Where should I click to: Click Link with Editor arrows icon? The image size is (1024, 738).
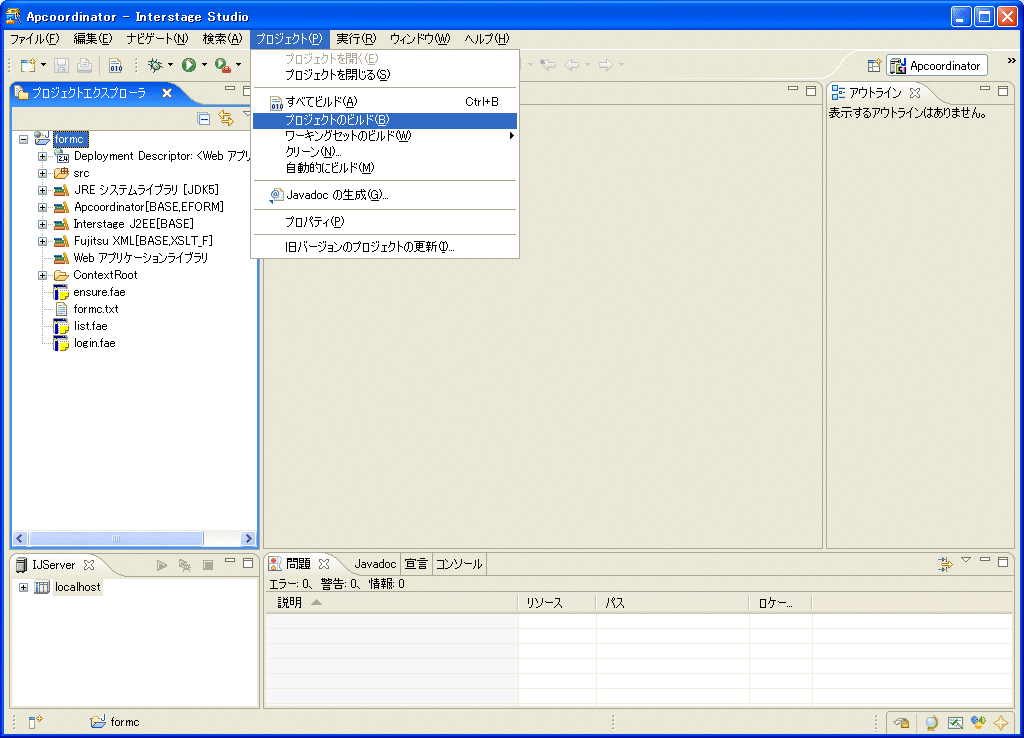click(226, 118)
